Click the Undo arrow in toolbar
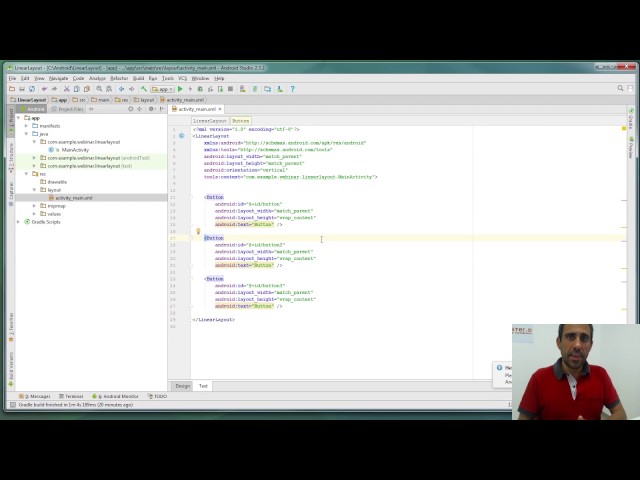Image resolution: width=640 pixels, height=480 pixels. pyautogui.click(x=44, y=89)
